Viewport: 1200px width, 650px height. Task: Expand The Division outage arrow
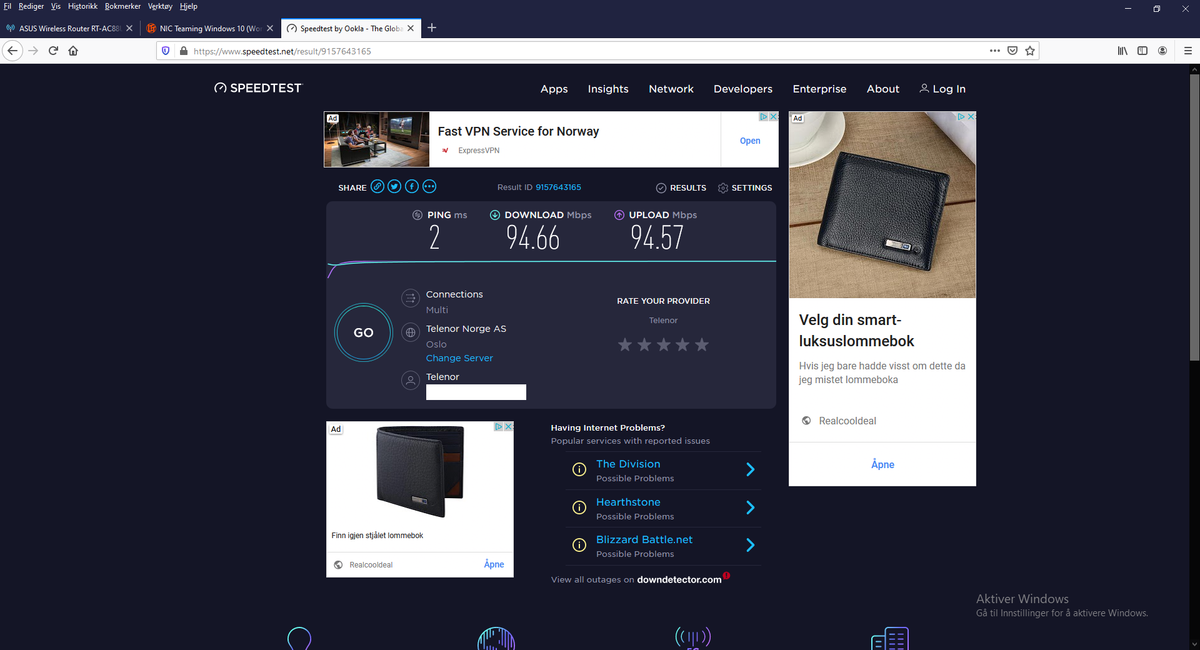coord(750,469)
